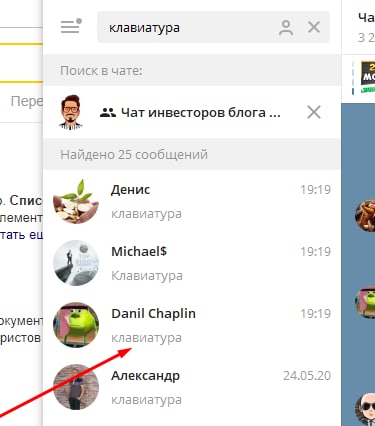Click 24.05.20 date on Александр result
The height and width of the screenshot is (426, 375).
(x=307, y=376)
